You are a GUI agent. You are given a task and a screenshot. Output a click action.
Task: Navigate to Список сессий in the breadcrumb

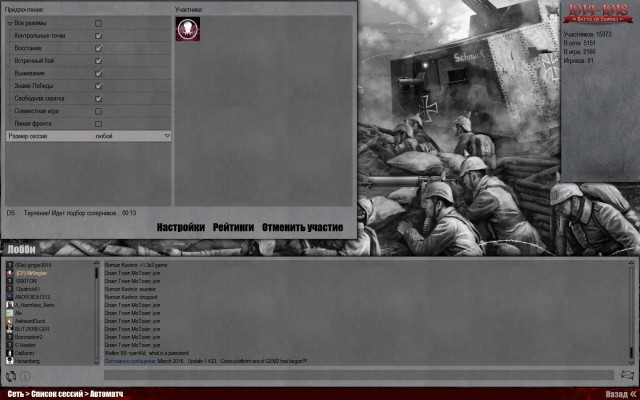57,394
